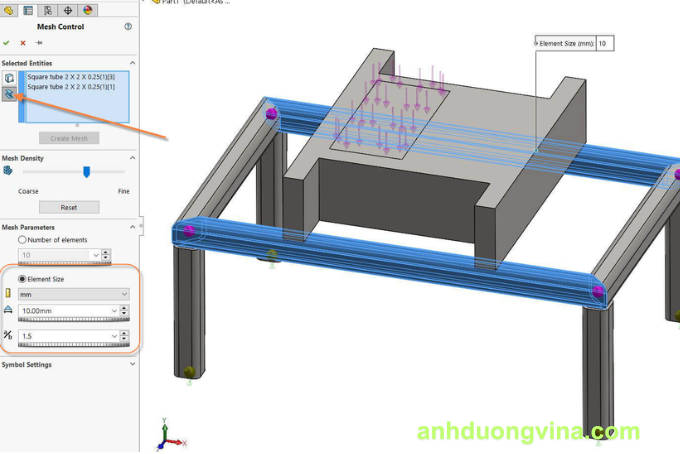Open the 10.00mm element size dropdown

click(113, 311)
